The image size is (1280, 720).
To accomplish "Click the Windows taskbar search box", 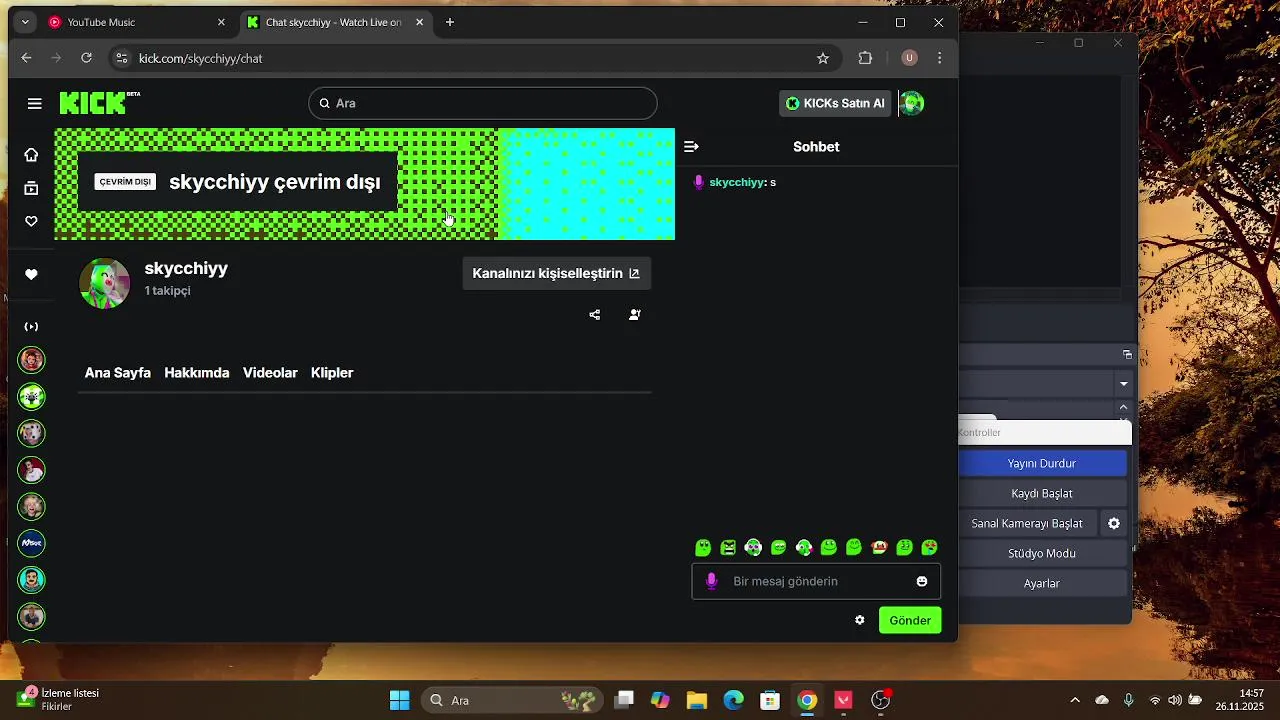I will 513,700.
